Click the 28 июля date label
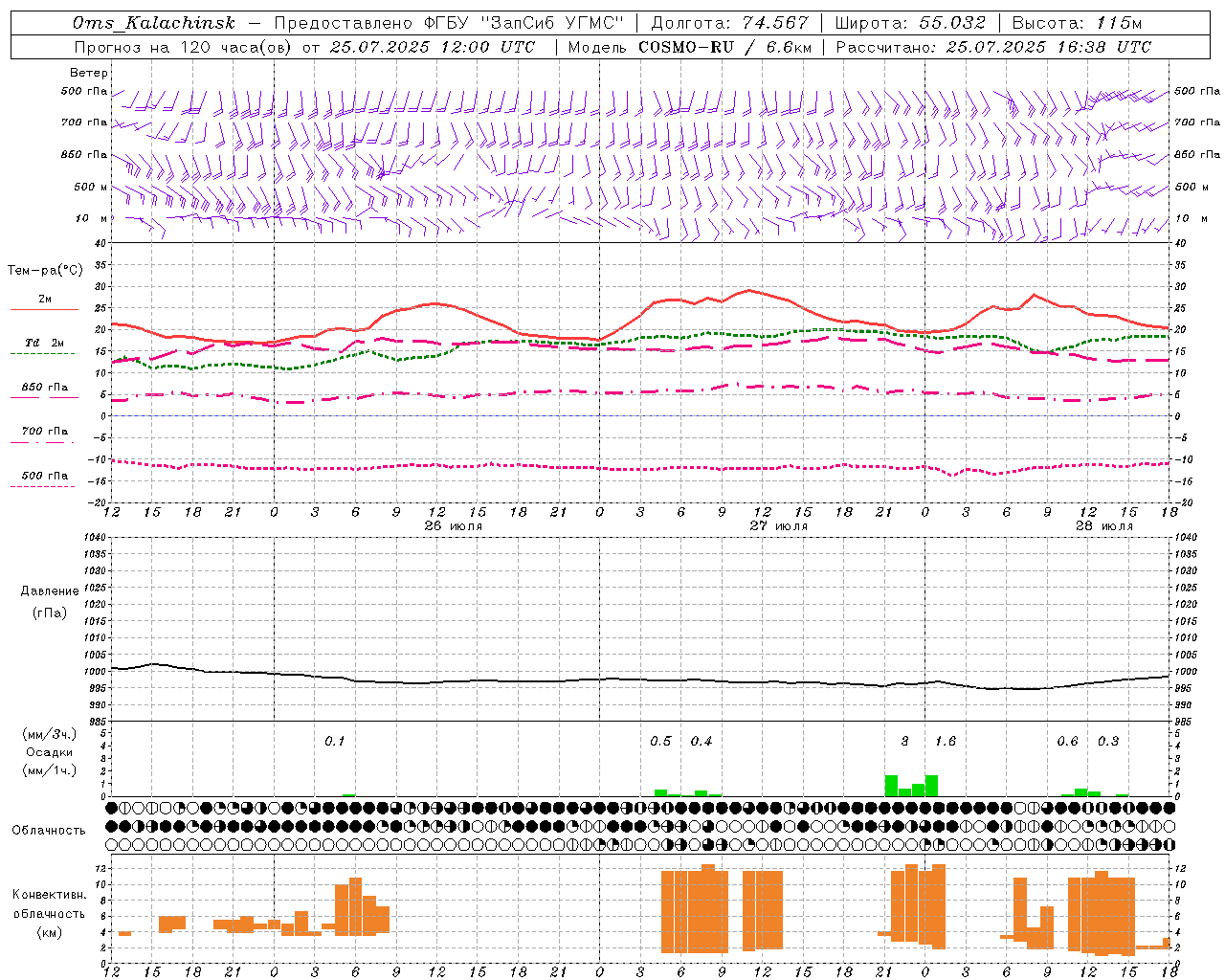This screenshot has width=1225, height=980. pyautogui.click(x=1104, y=526)
